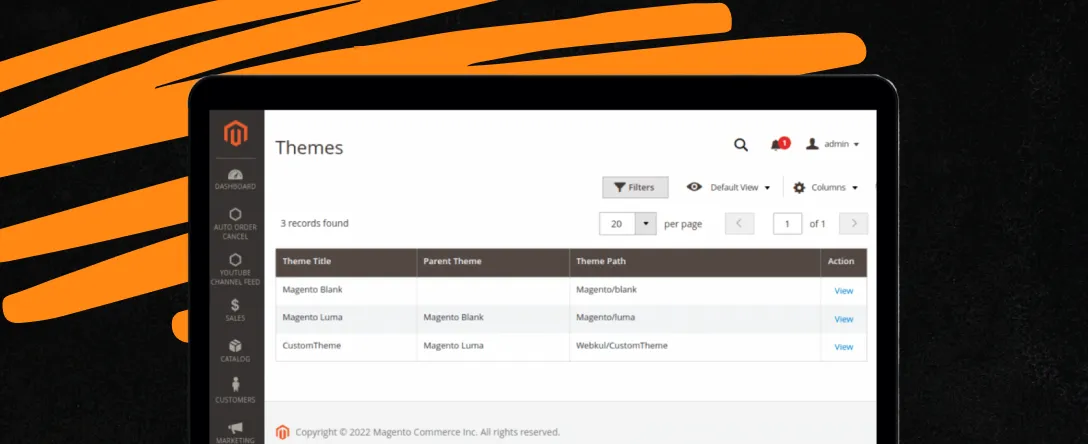The height and width of the screenshot is (444, 1088).
Task: Click the search magnifier icon
Action: (741, 144)
